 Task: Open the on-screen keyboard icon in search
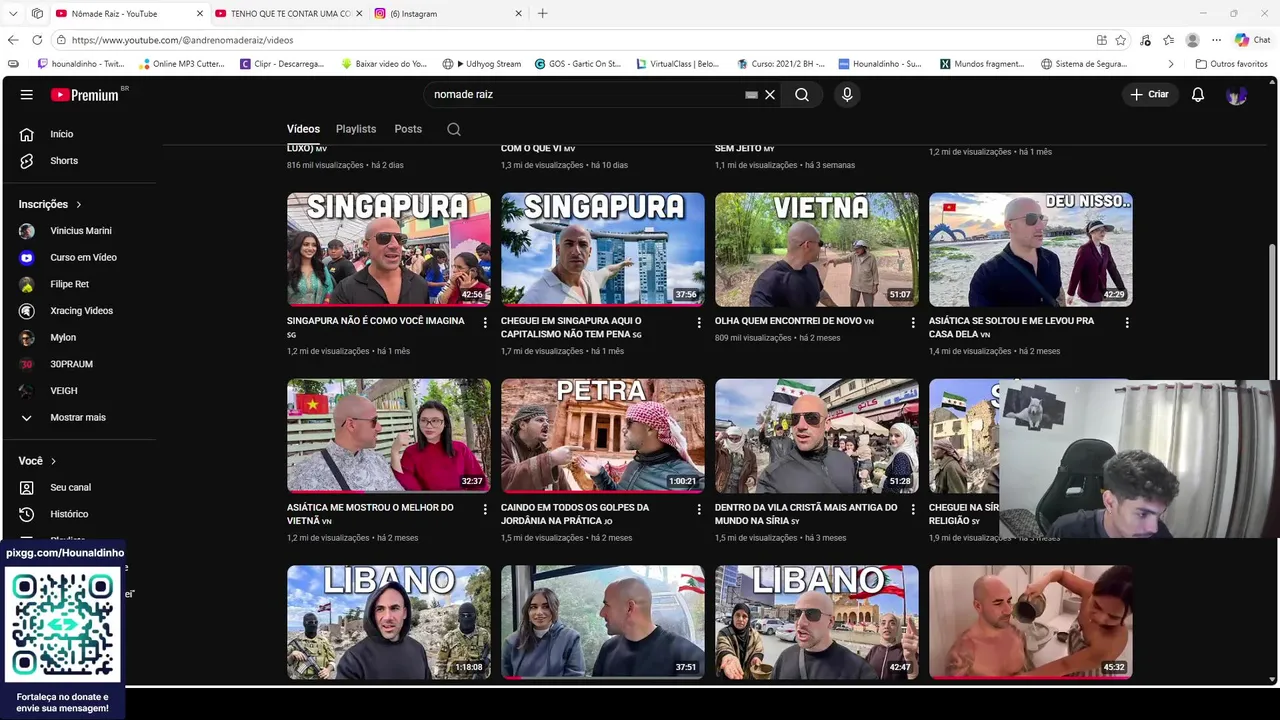pyautogui.click(x=751, y=95)
